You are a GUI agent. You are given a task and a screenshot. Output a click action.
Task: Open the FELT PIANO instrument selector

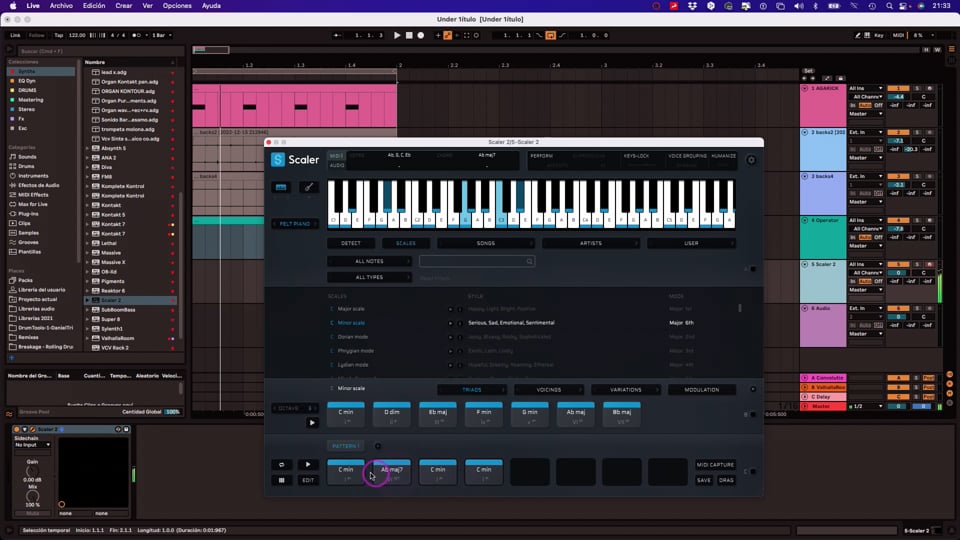pyautogui.click(x=294, y=224)
